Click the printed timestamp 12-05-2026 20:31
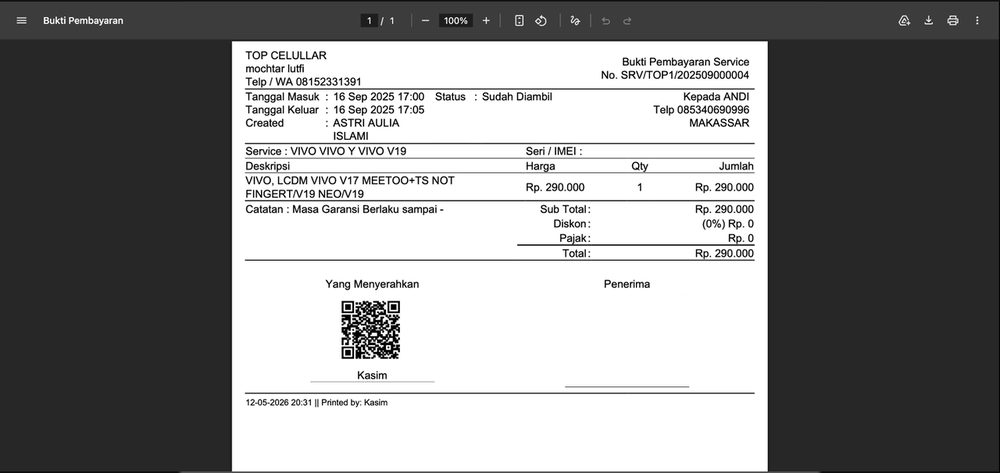The width and height of the screenshot is (1000, 473). pyautogui.click(x=279, y=403)
